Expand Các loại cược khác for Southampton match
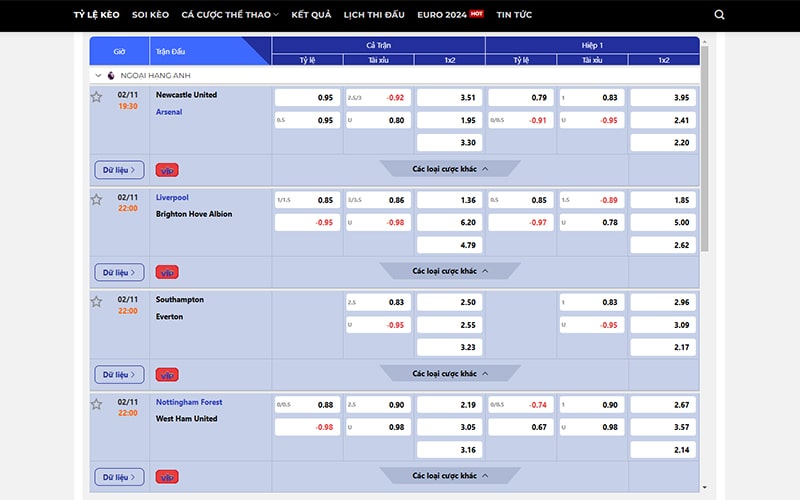 point(450,373)
